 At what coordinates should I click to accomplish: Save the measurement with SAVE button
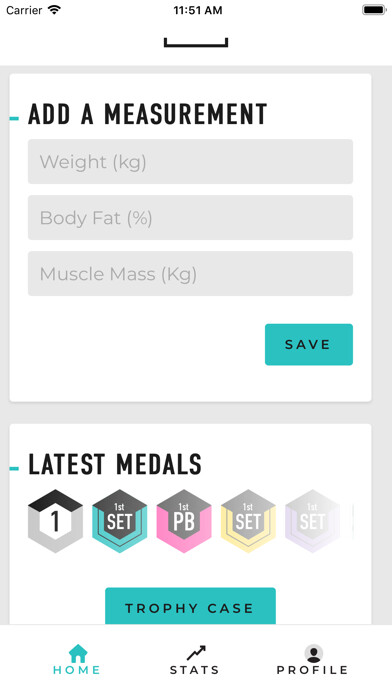[x=309, y=344]
